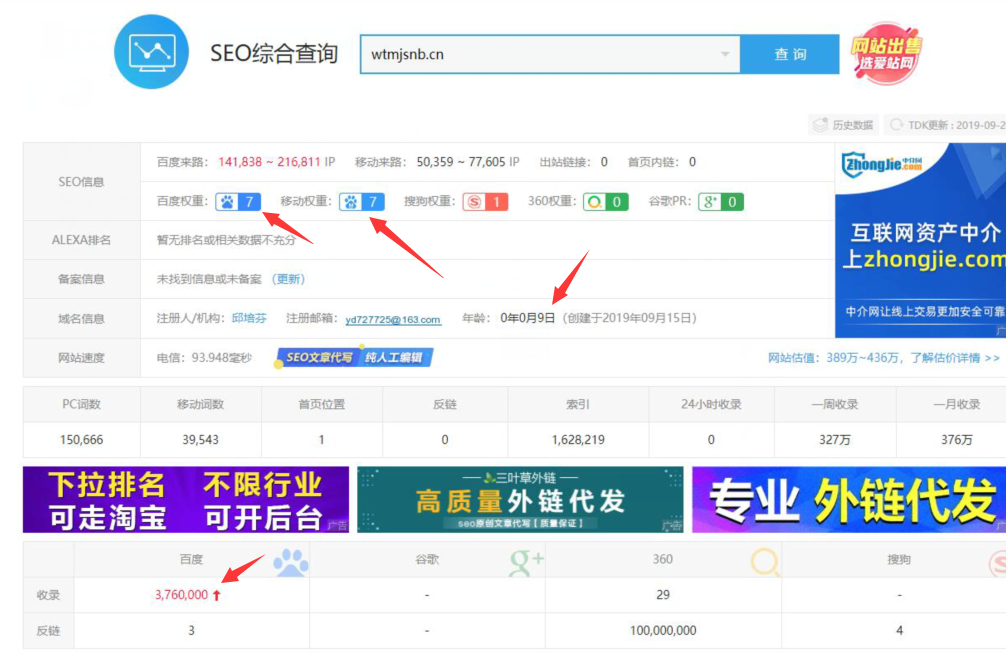Click registrant name 邱培芬 link

249,318
